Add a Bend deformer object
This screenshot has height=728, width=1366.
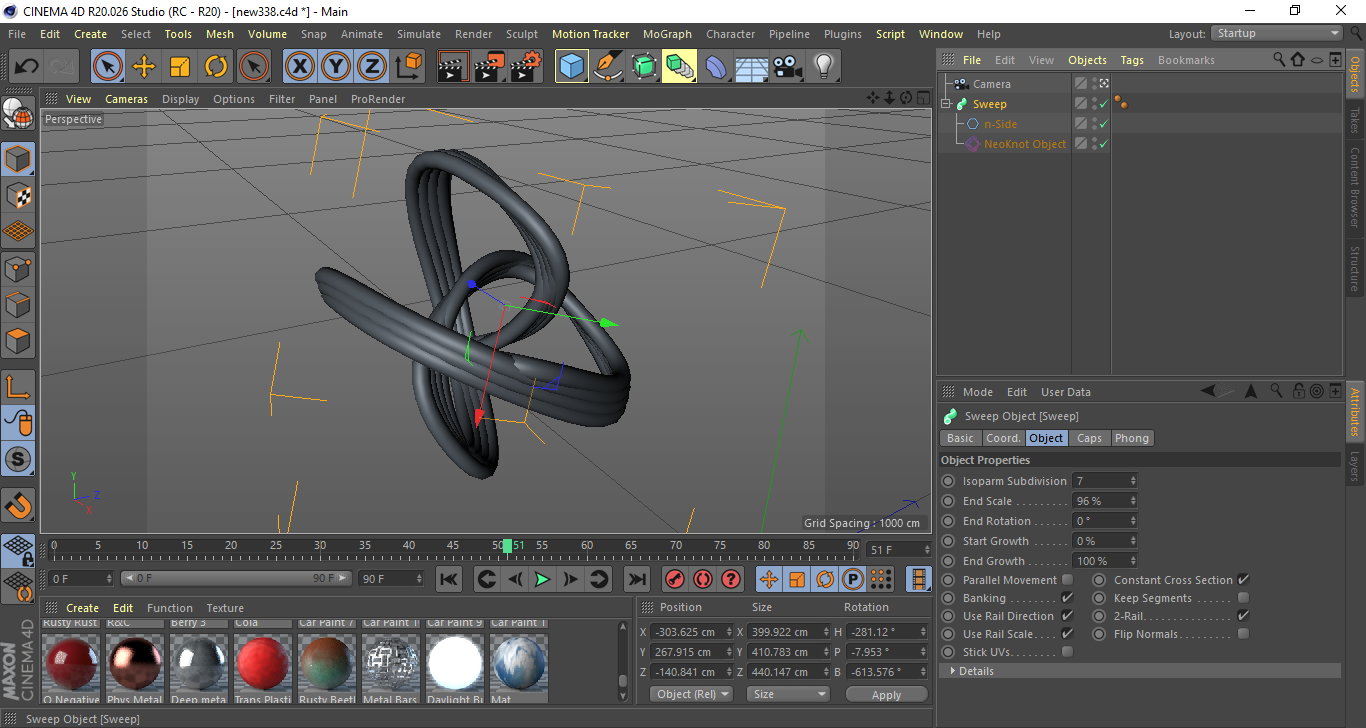pos(715,67)
